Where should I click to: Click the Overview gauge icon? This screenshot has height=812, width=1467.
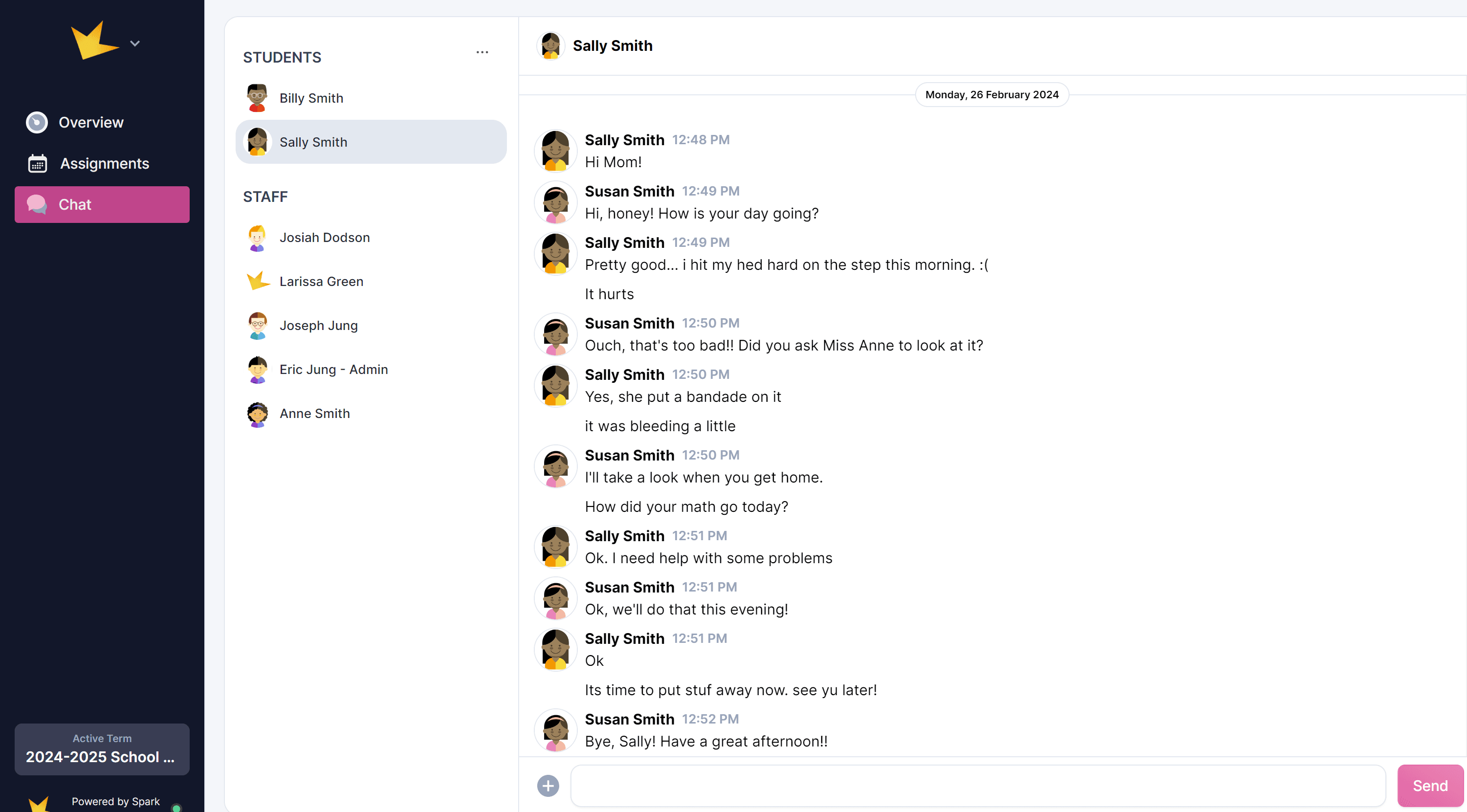pos(37,122)
